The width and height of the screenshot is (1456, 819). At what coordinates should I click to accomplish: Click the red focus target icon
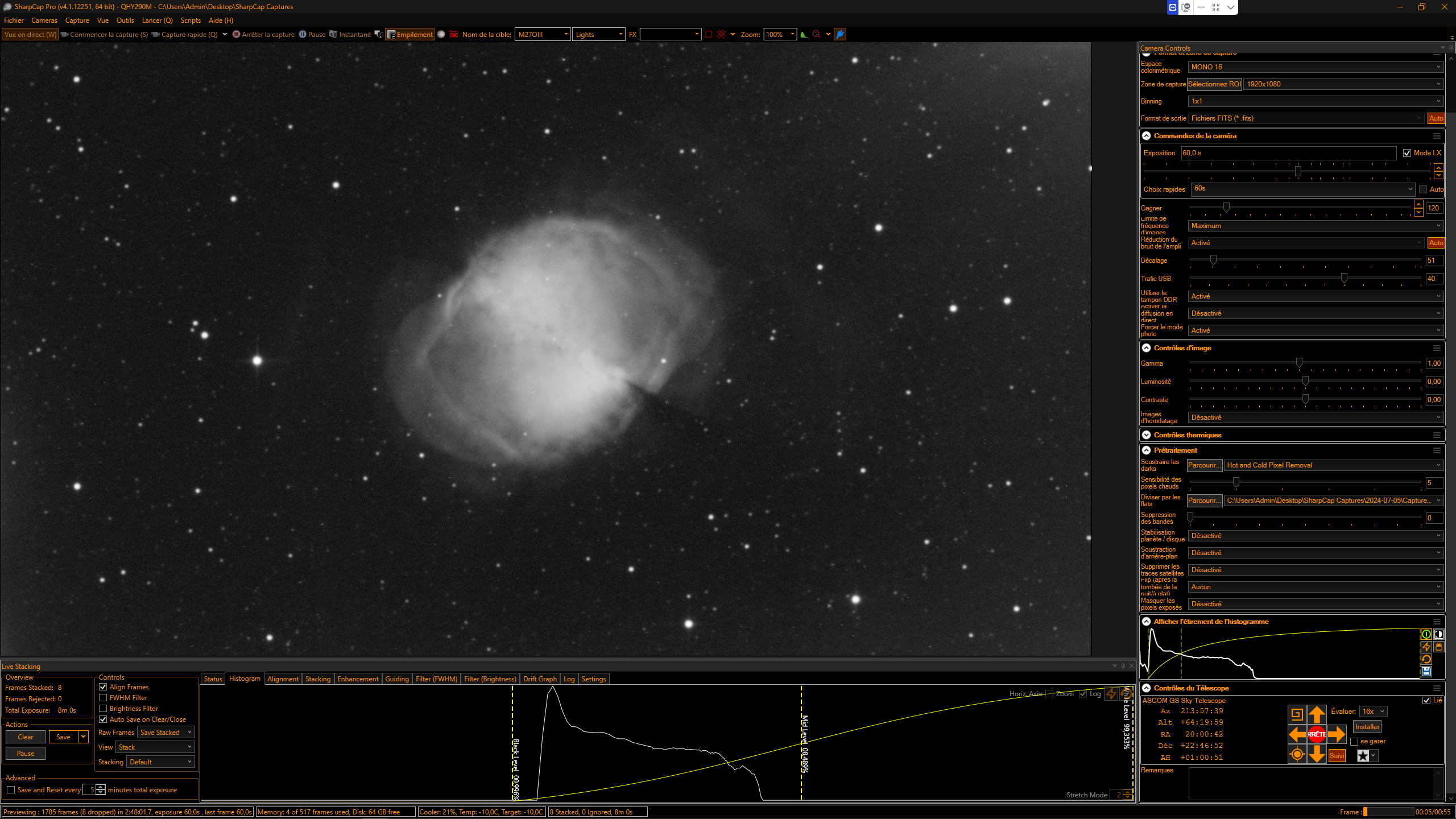(816, 35)
